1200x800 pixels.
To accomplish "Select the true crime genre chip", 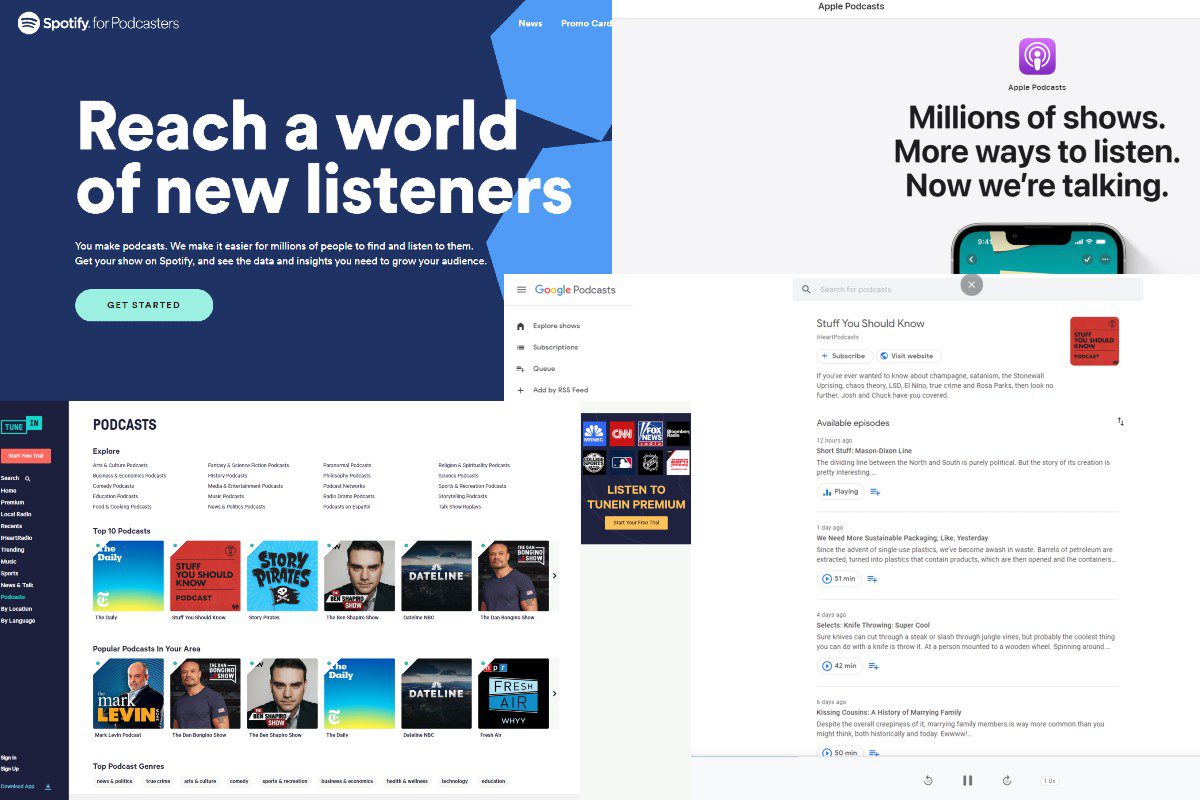I will 158,781.
